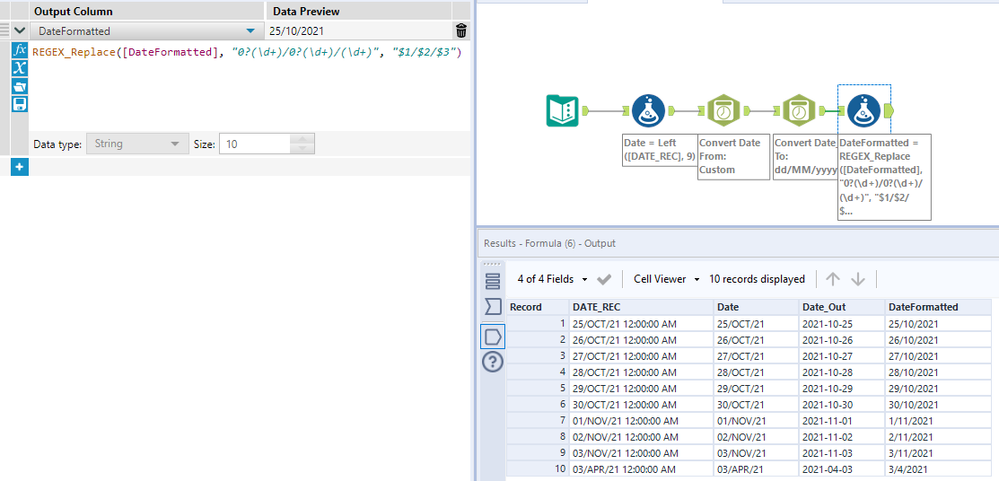Add a new expression with the plus button
Screen dimensions: 999x481
tap(19, 167)
